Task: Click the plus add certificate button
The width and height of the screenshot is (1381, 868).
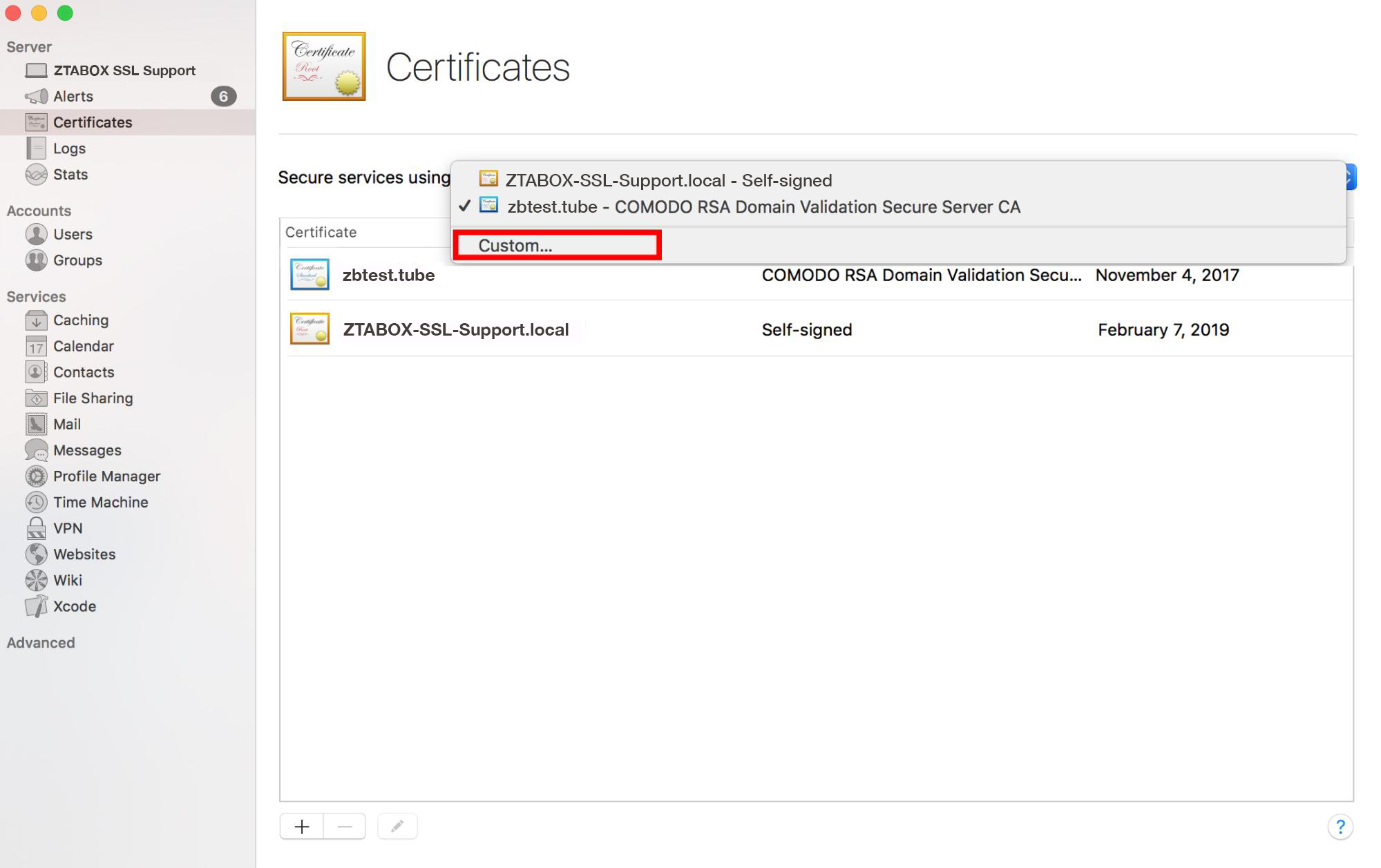Action: (x=302, y=827)
